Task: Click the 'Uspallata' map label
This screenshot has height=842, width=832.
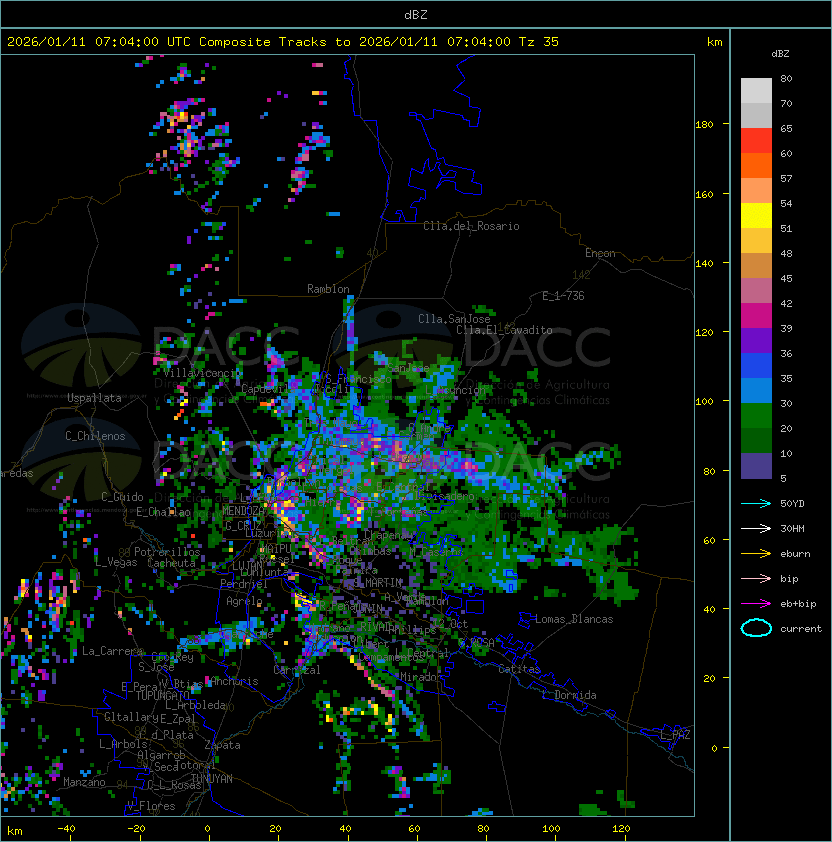Action: [94, 398]
